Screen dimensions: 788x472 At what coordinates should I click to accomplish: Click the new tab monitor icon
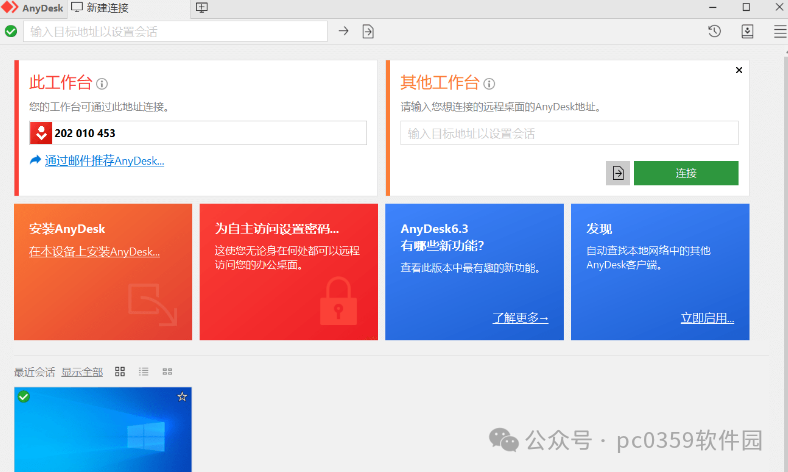point(202,8)
